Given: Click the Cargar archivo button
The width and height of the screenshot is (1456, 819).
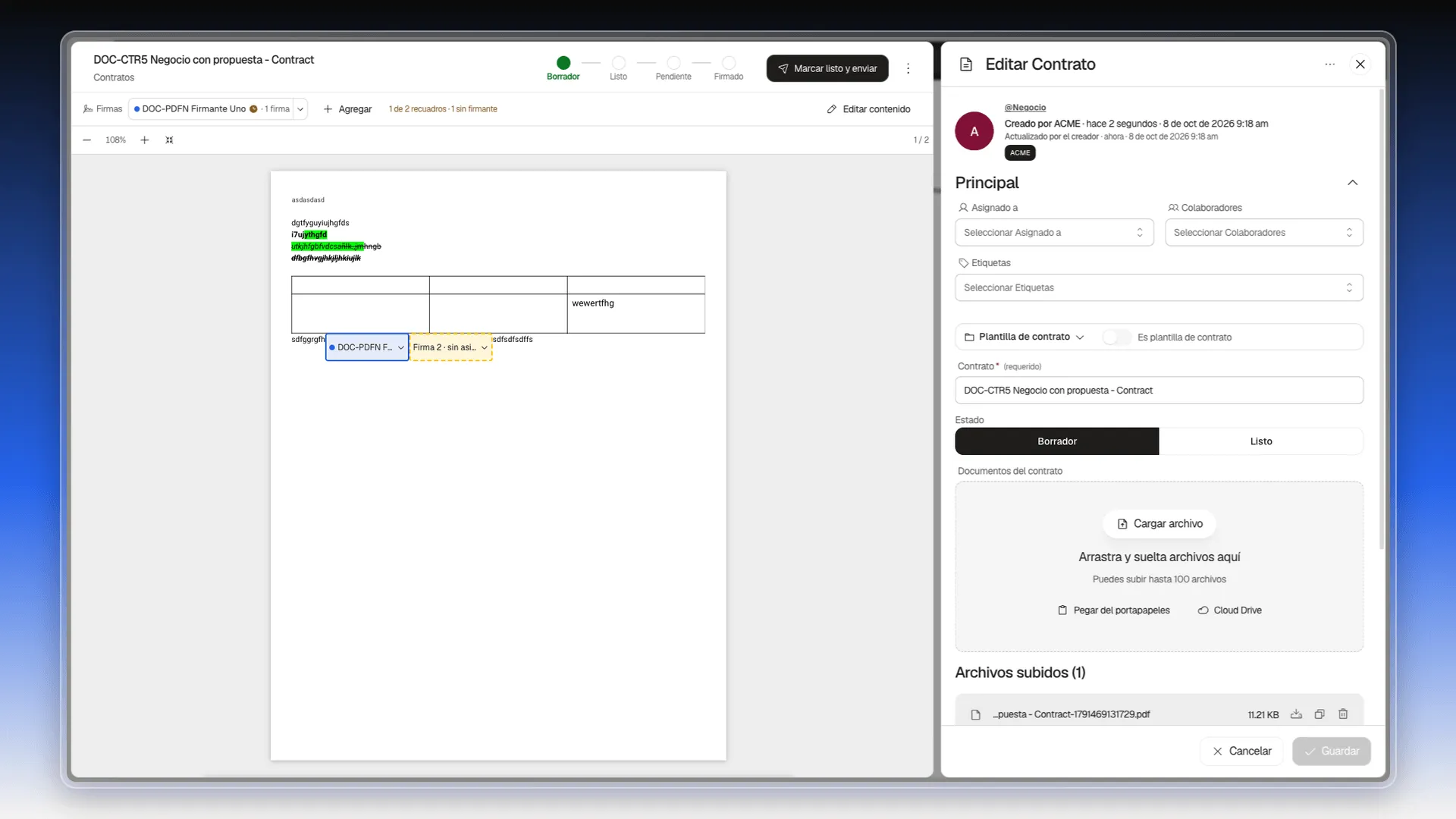Looking at the screenshot, I should 1159,524.
